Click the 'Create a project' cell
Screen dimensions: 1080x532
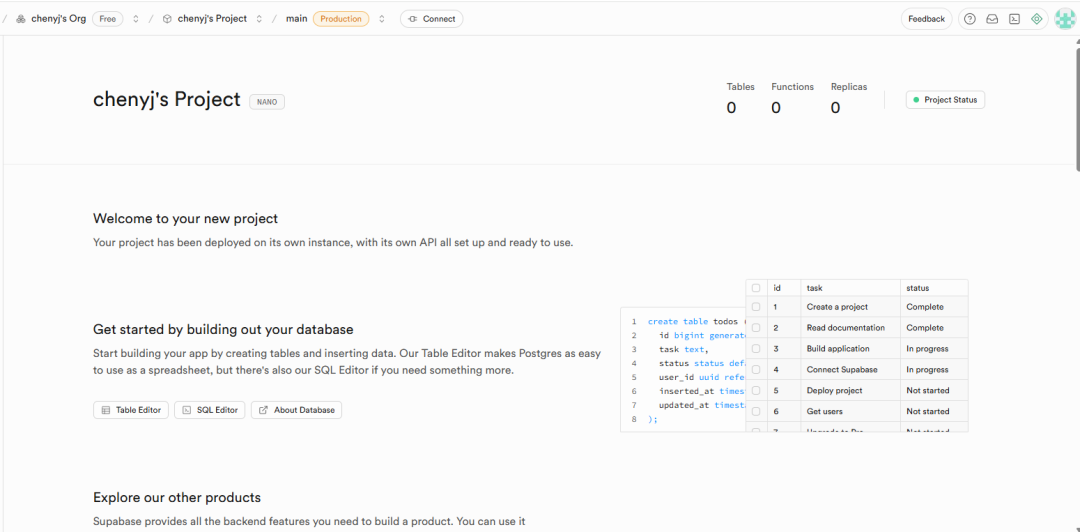point(850,307)
